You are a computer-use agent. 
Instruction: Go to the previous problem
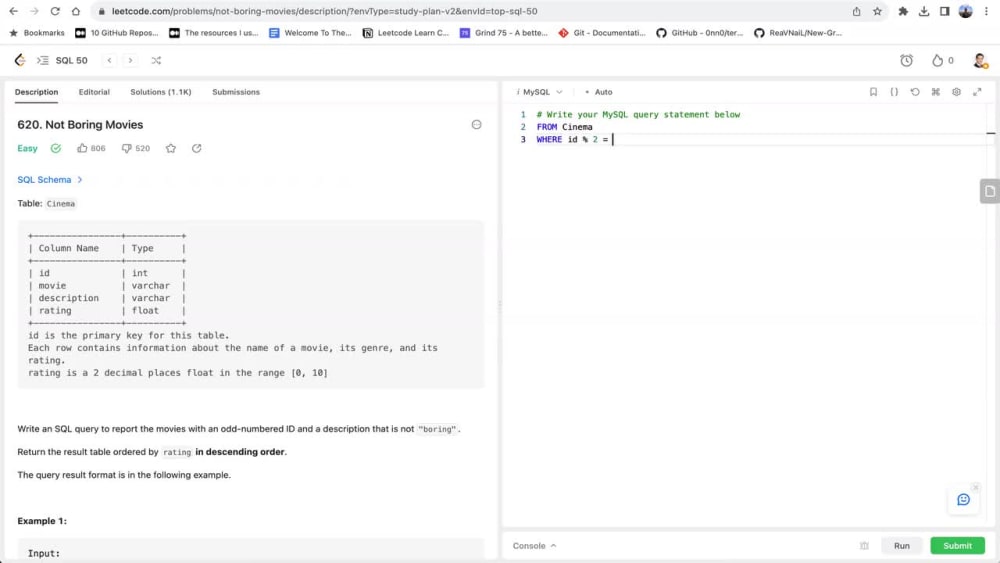pos(110,61)
